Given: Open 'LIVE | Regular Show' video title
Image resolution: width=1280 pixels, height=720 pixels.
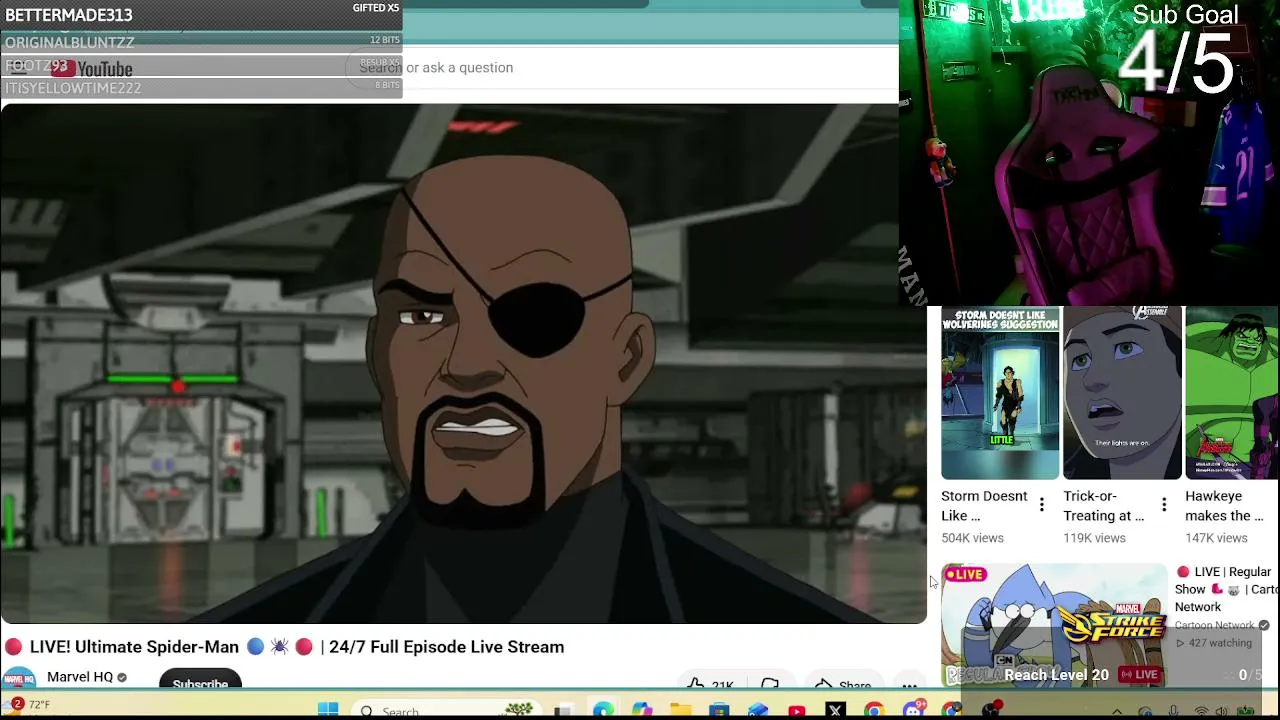Looking at the screenshot, I should (x=1226, y=589).
